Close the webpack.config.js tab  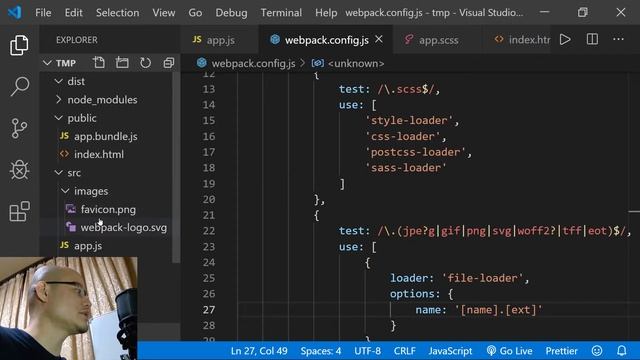(x=379, y=39)
